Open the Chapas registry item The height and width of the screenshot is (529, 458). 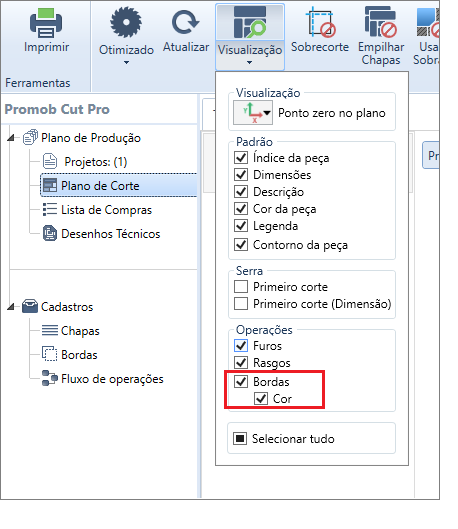pos(70,331)
